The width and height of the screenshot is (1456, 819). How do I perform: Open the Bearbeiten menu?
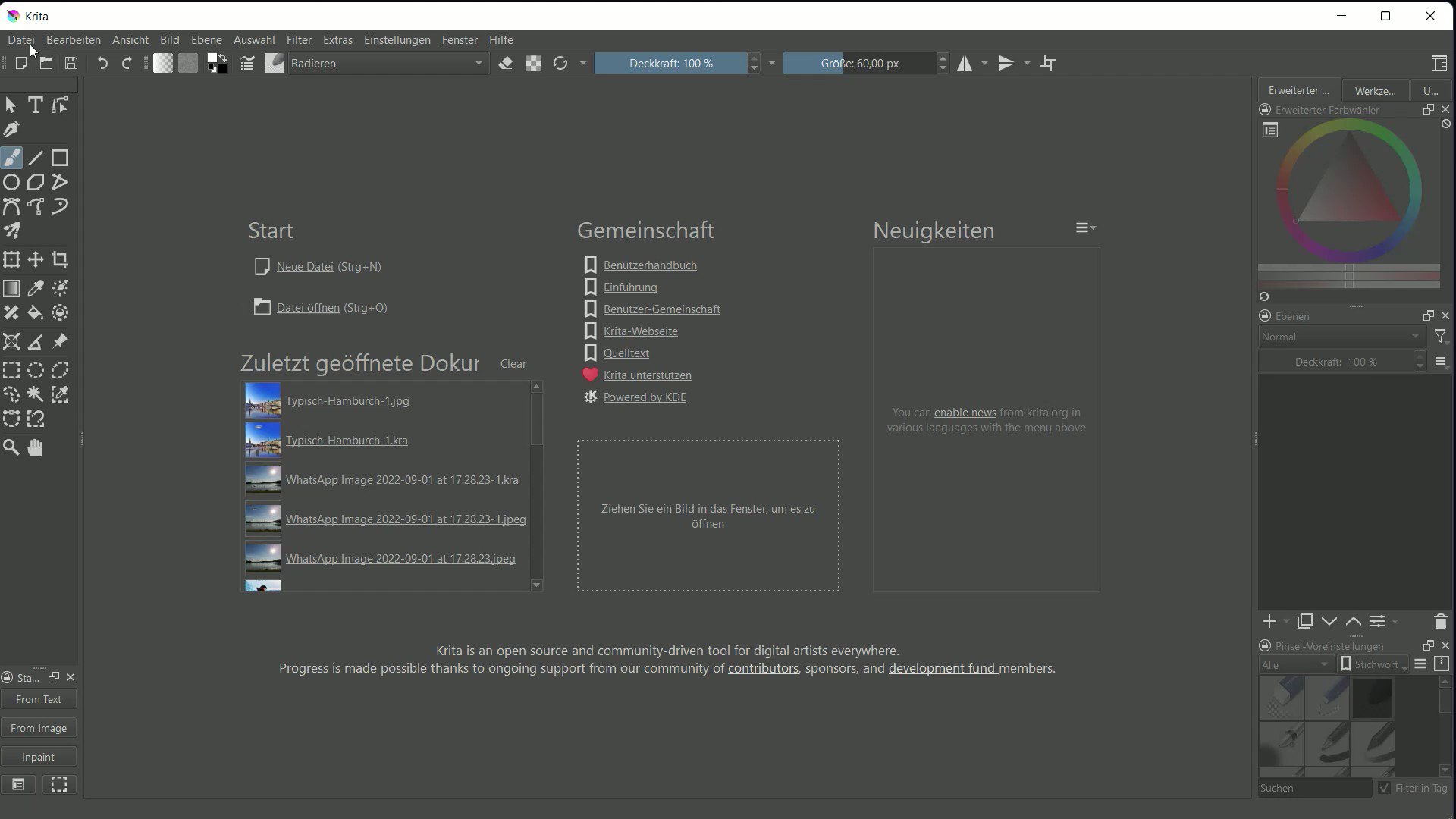74,40
